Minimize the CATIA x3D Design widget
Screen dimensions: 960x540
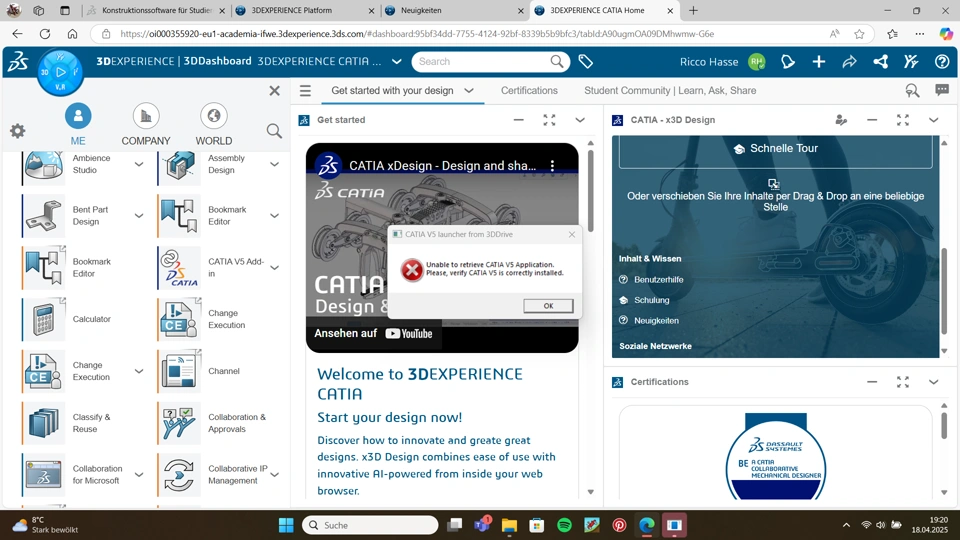pyautogui.click(x=872, y=120)
